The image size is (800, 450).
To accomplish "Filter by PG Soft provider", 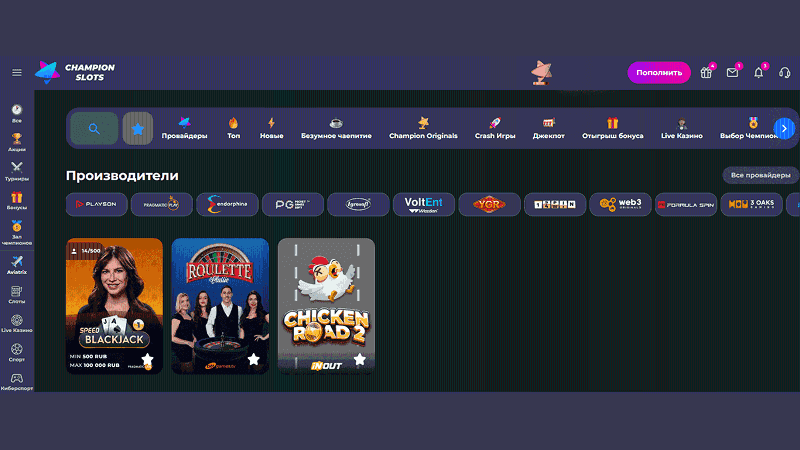I will tap(293, 204).
